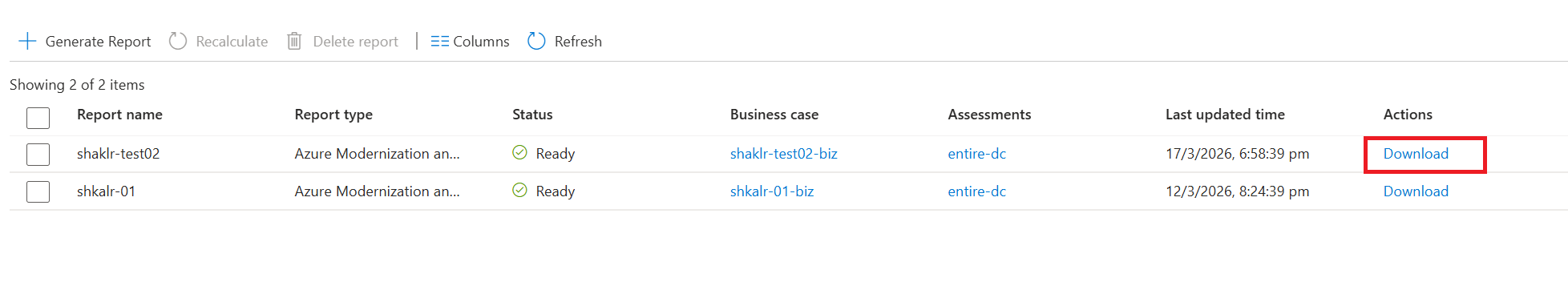Click the Status column header
This screenshot has width=1568, height=302.
[x=532, y=115]
